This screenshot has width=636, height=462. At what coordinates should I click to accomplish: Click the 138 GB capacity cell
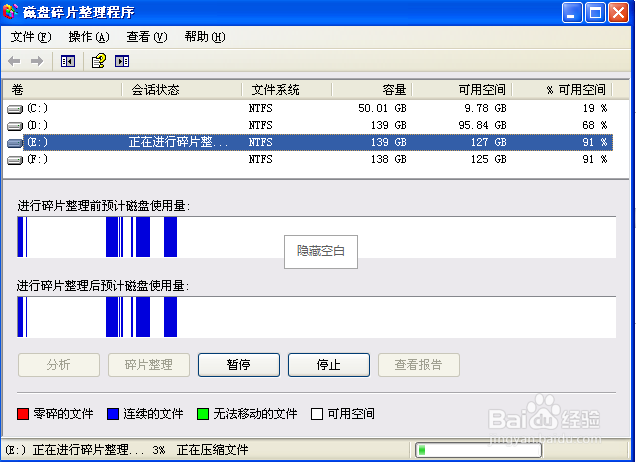coord(389,159)
